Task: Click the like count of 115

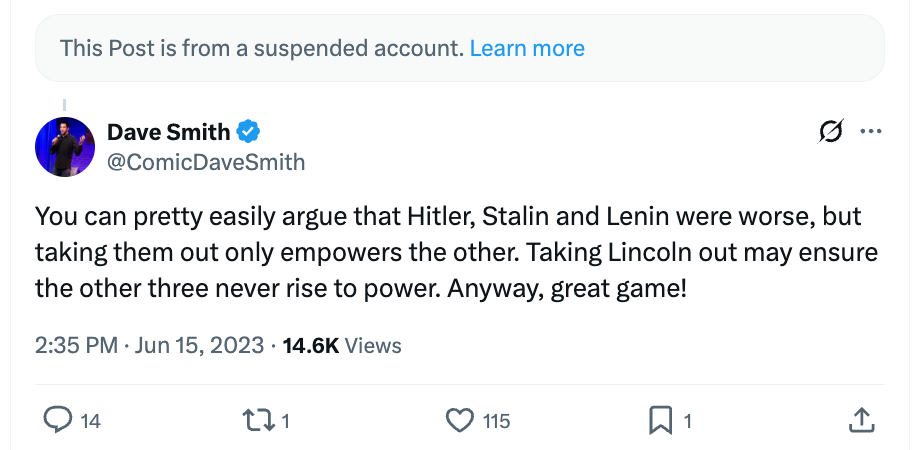Action: (496, 421)
